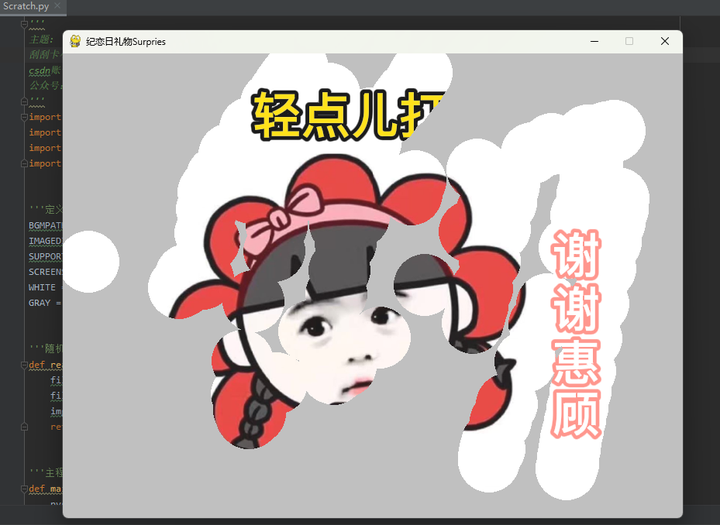Click the SCREEN variable line in the editor
720x525 pixels.
click(x=45, y=272)
